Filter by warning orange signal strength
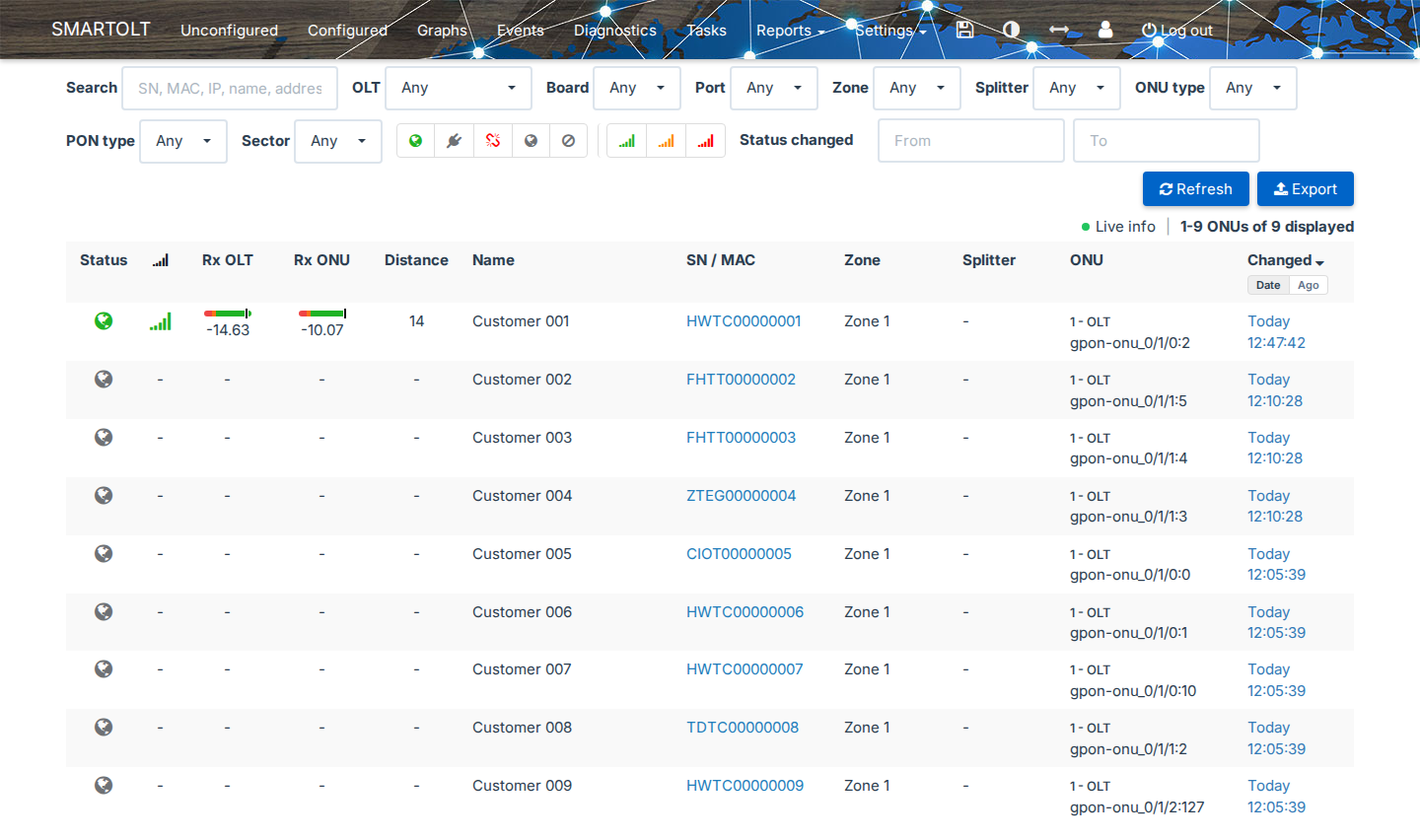1420x840 pixels. 667,141
